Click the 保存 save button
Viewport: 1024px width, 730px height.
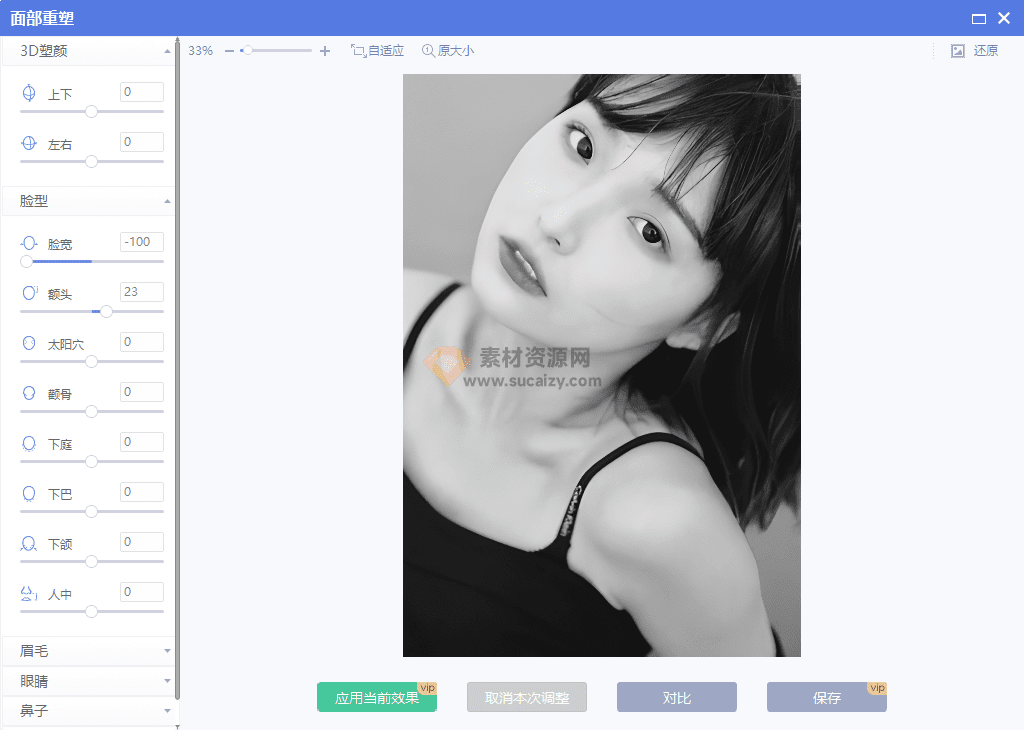[827, 696]
